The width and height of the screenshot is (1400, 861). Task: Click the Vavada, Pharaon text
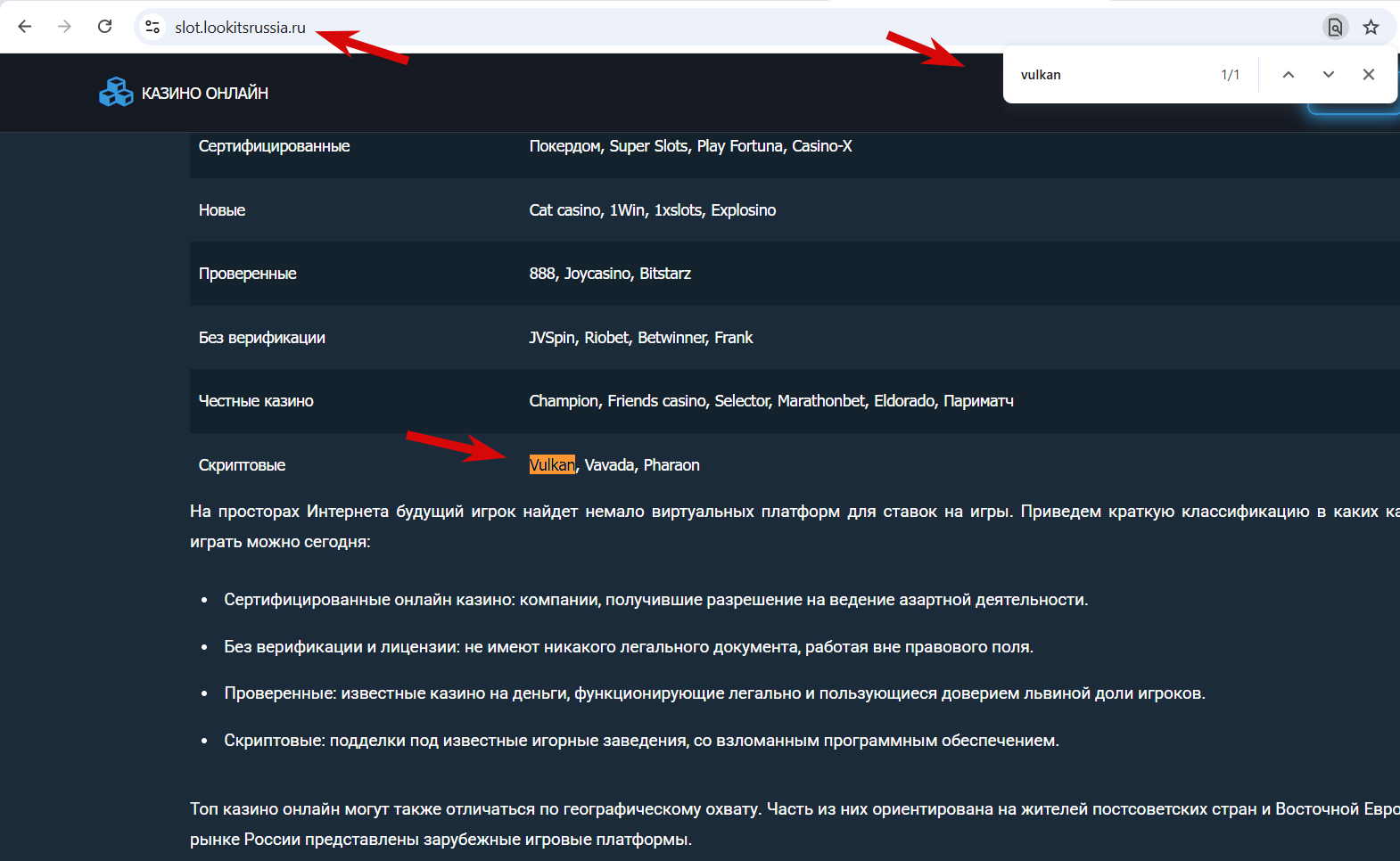[642, 465]
